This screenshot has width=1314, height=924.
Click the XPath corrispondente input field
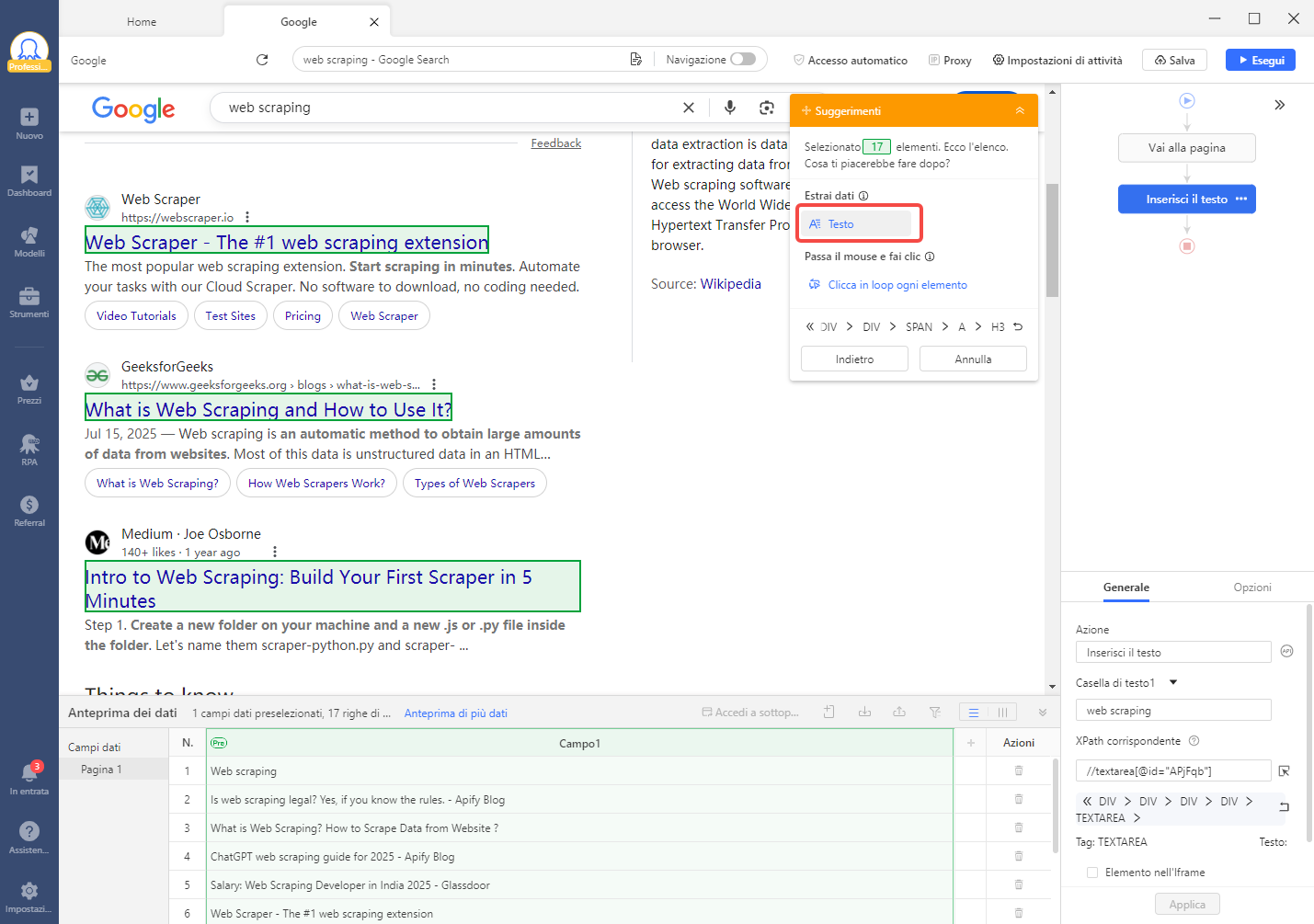click(x=1172, y=770)
